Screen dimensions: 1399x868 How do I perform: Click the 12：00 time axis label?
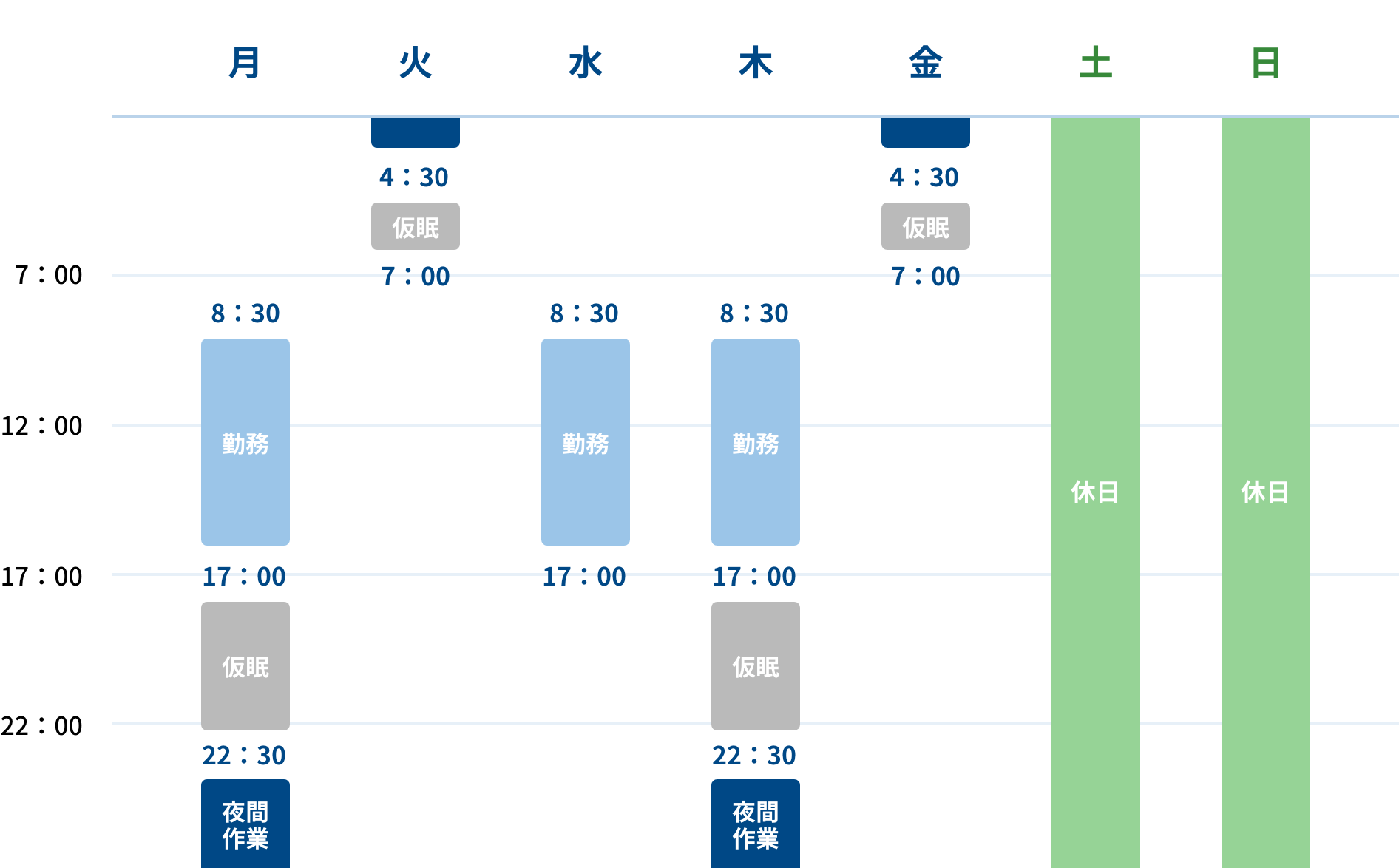tap(41, 426)
